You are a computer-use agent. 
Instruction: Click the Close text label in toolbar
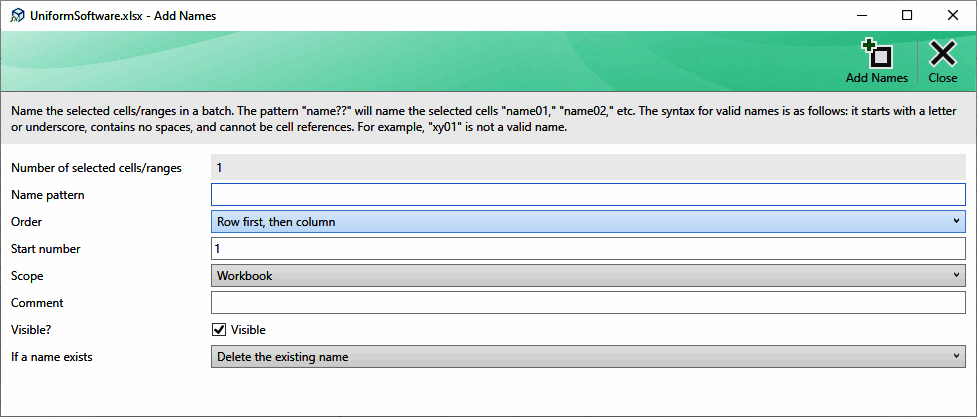(943, 79)
